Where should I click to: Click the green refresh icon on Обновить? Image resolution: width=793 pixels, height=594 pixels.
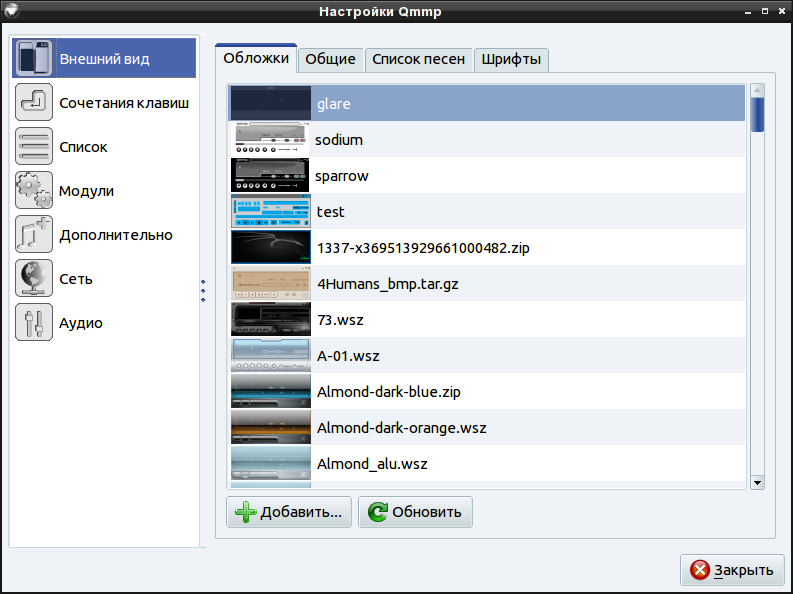point(377,512)
